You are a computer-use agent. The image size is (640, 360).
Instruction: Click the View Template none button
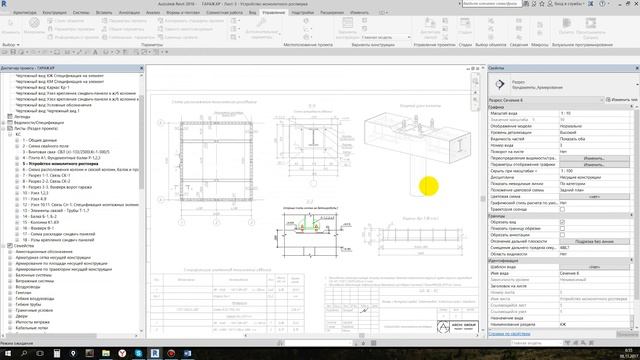coord(594,267)
